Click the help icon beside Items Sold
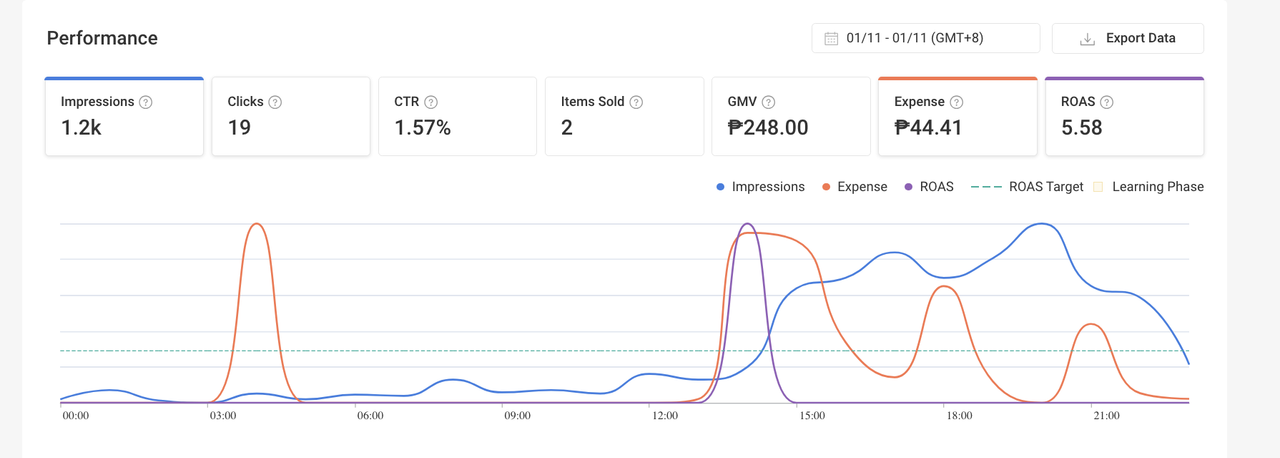1280x458 pixels. tap(636, 102)
